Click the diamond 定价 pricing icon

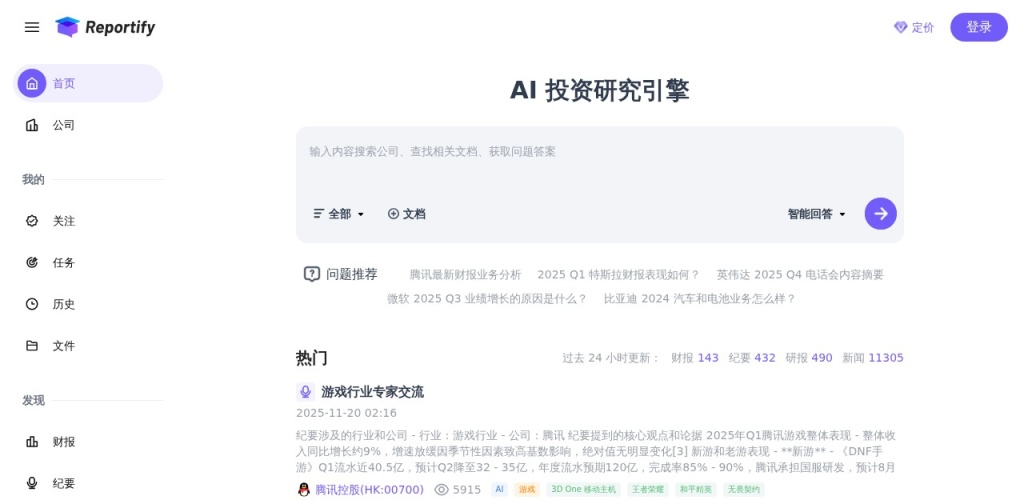[901, 27]
